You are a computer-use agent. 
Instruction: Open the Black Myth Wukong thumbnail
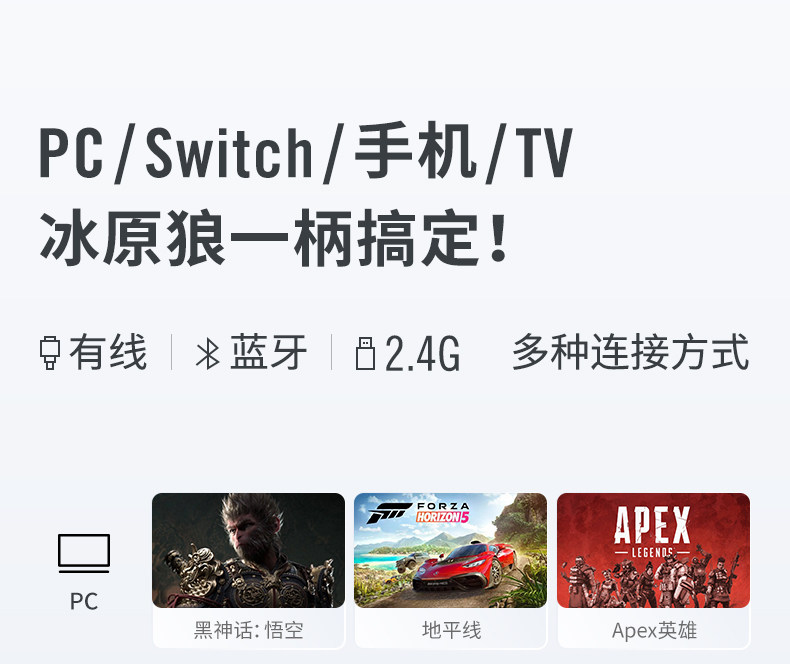point(248,550)
